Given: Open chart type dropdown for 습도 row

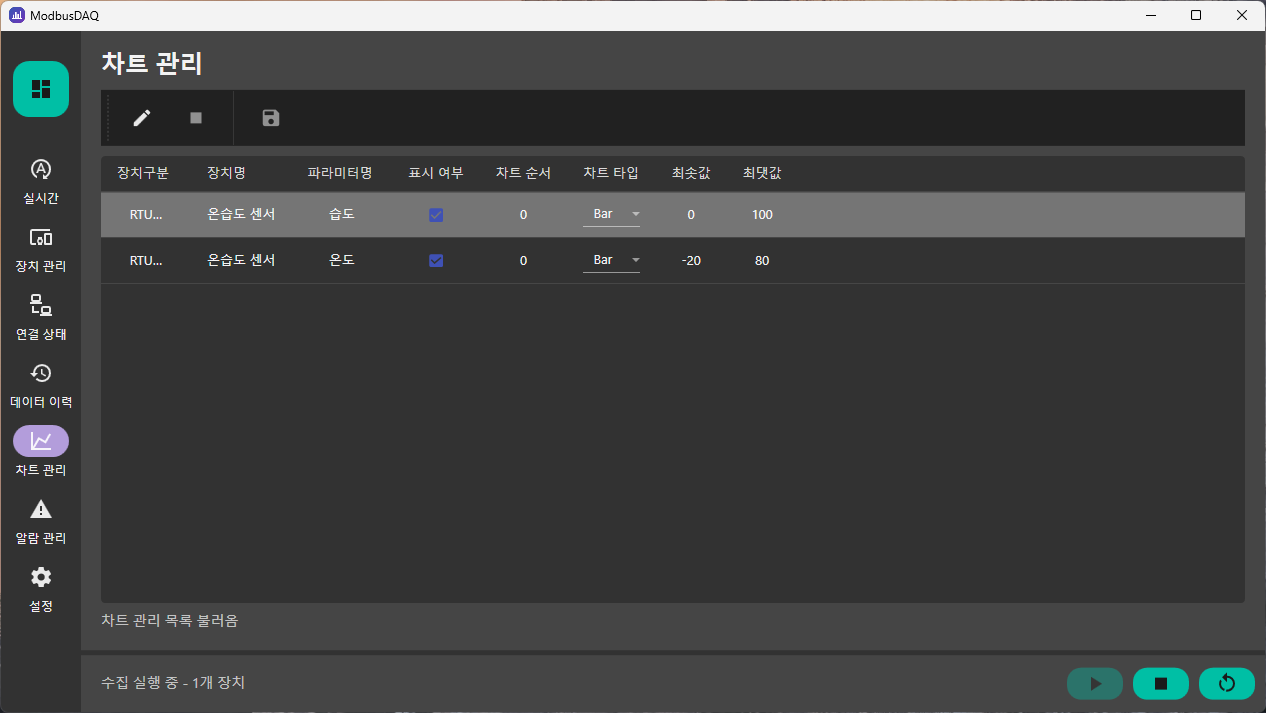Looking at the screenshot, I should click(x=611, y=215).
